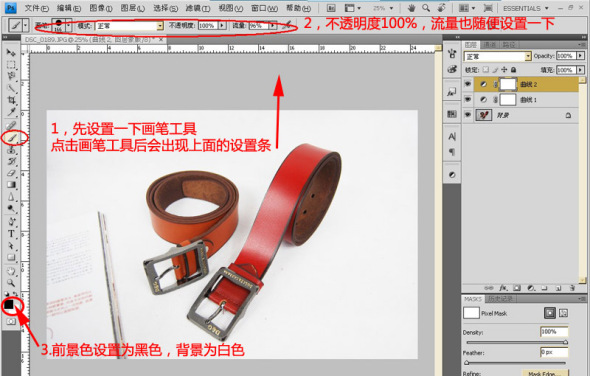Select the Move tool
Image resolution: width=590 pixels, height=376 pixels.
11,52
